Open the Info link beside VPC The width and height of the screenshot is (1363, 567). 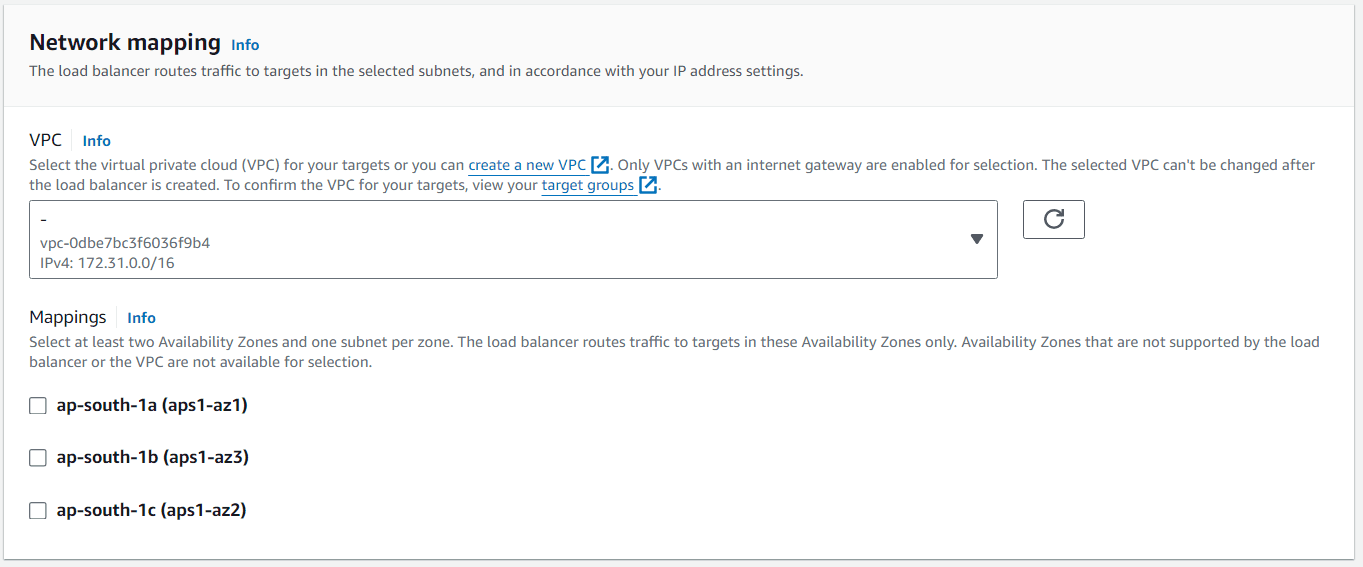[x=97, y=141]
